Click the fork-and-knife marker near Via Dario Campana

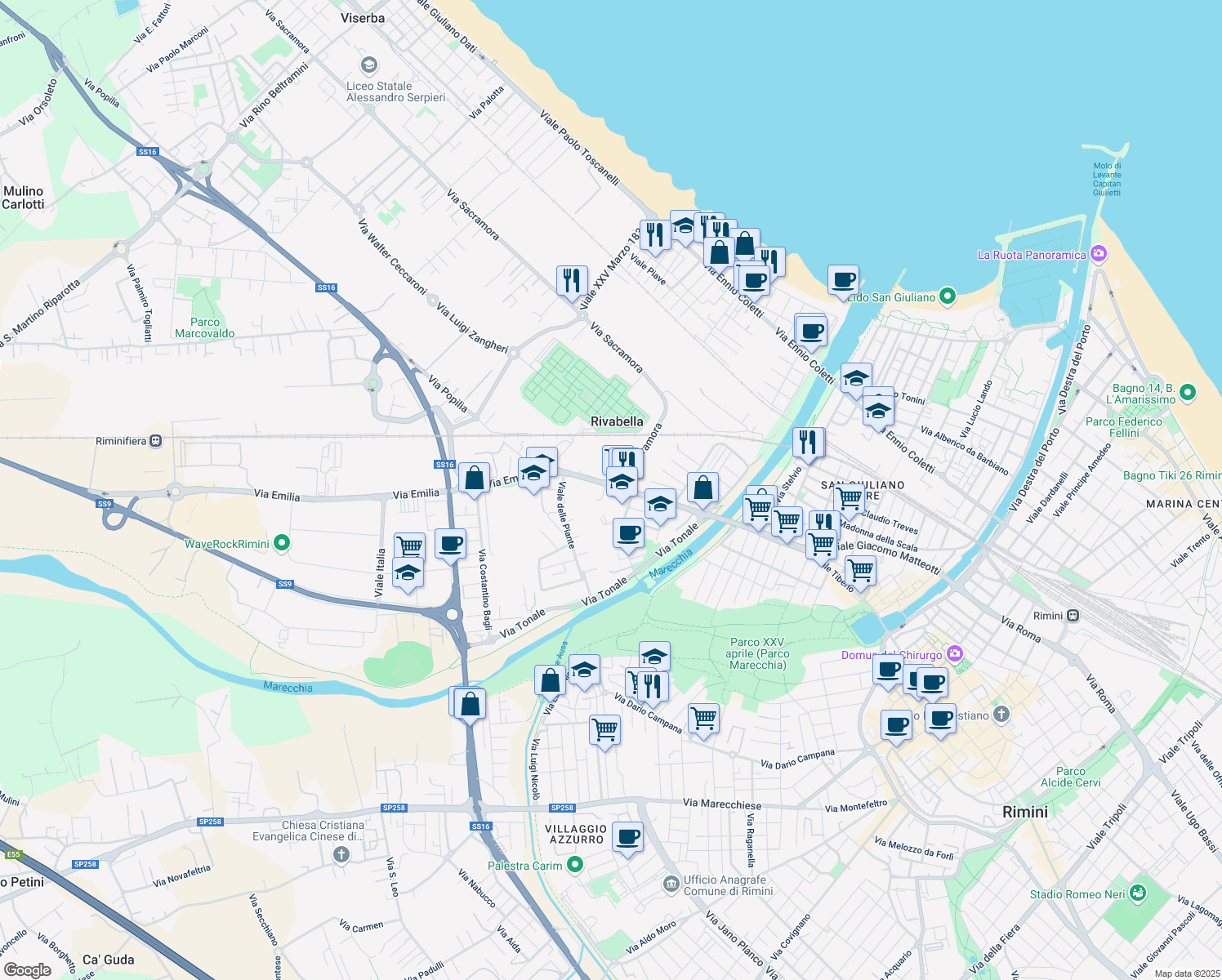[x=651, y=684]
